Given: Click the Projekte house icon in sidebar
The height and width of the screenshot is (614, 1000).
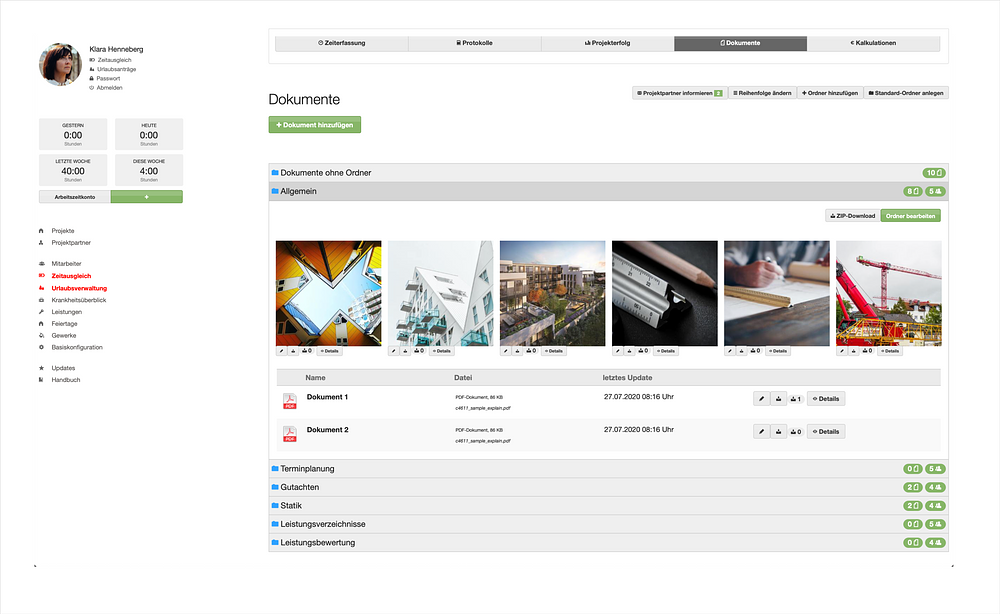Looking at the screenshot, I should [x=41, y=231].
